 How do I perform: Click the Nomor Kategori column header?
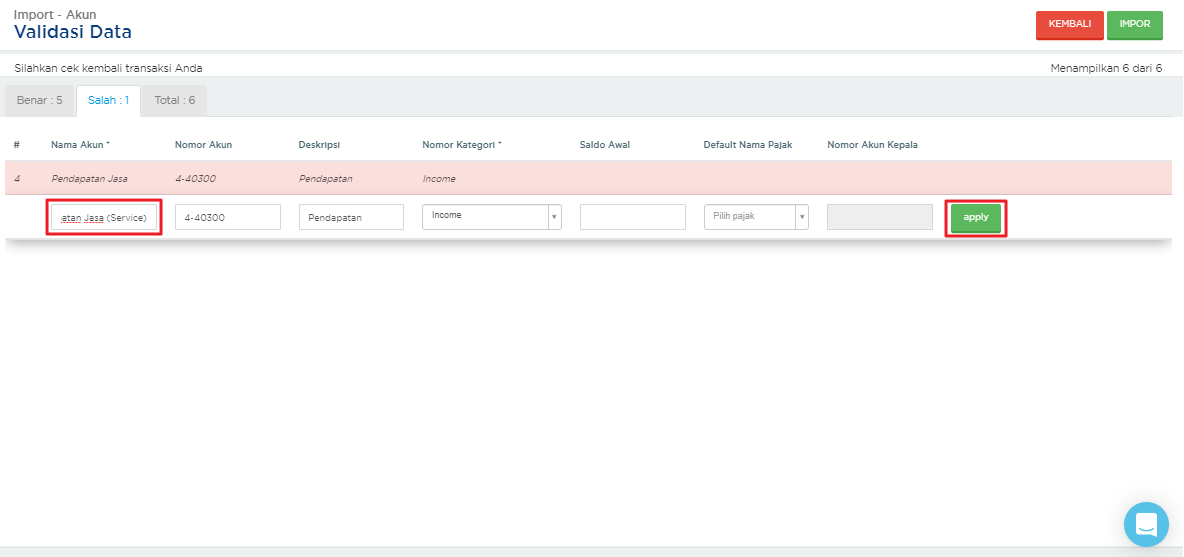pos(462,145)
